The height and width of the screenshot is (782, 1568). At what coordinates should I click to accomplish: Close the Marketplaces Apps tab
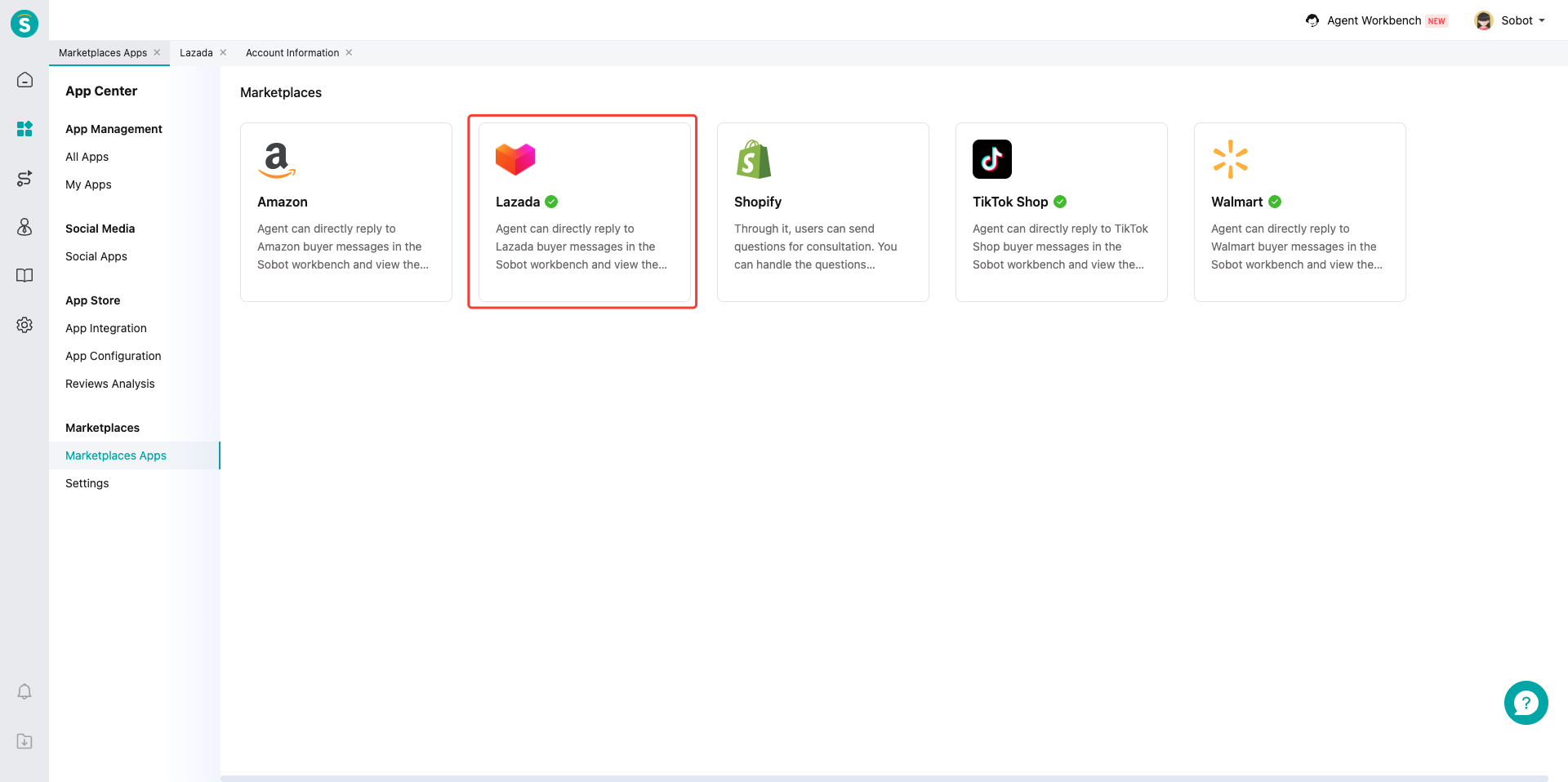(x=158, y=53)
